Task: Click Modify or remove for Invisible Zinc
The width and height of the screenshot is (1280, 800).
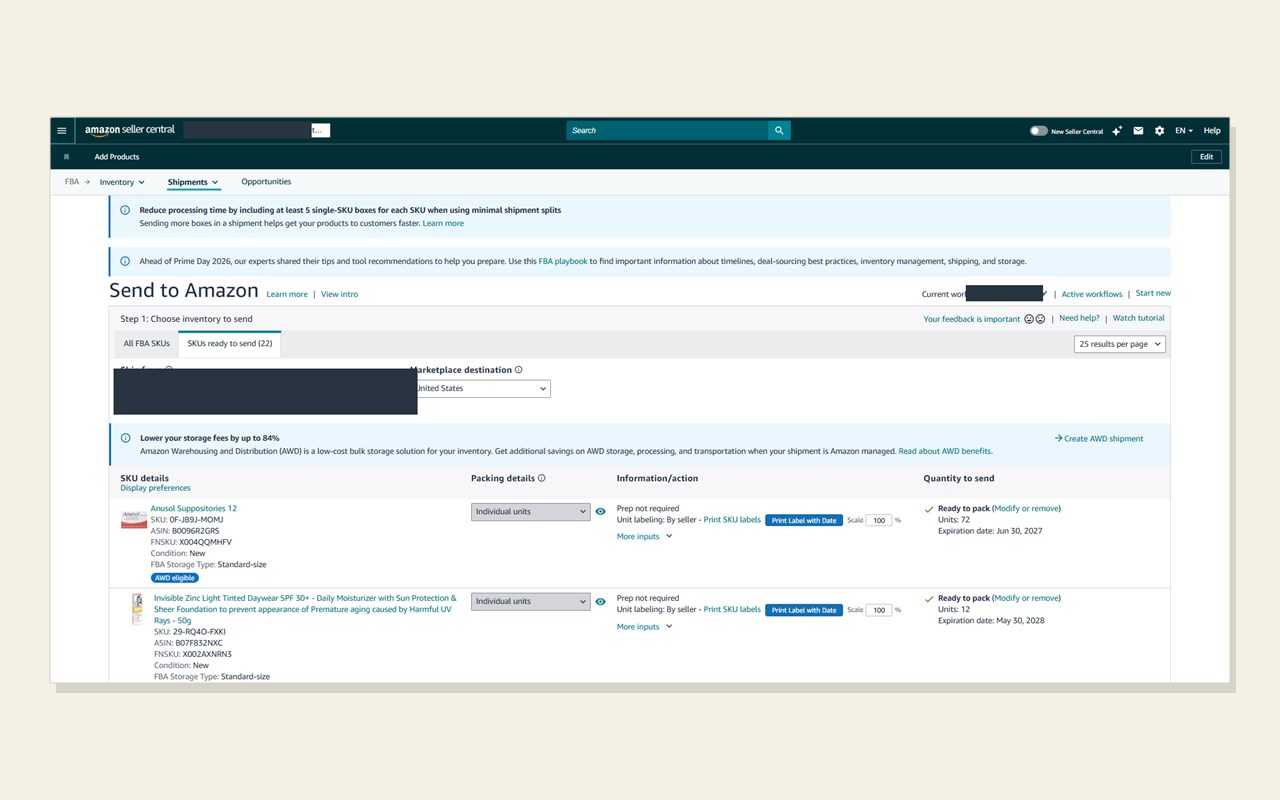Action: (x=1026, y=598)
